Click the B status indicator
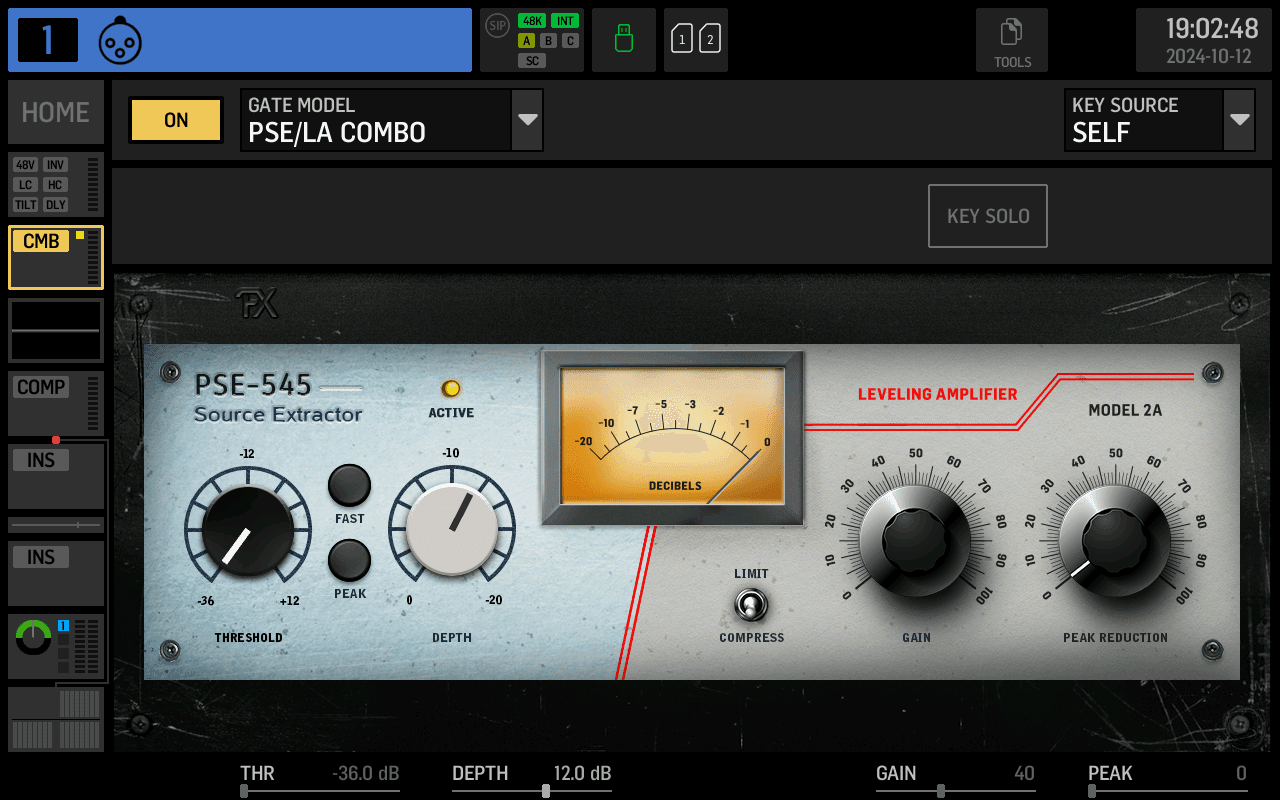The width and height of the screenshot is (1280, 800). (x=548, y=41)
